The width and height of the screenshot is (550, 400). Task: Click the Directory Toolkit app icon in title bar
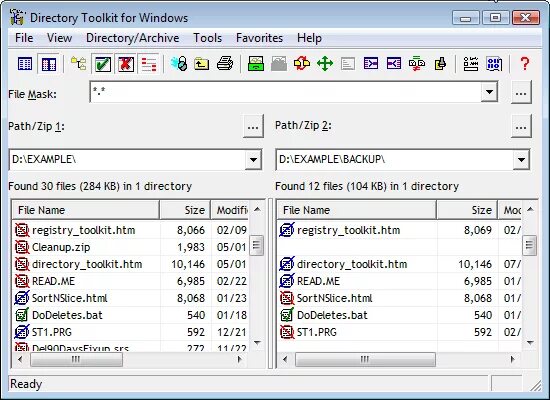coord(18,18)
